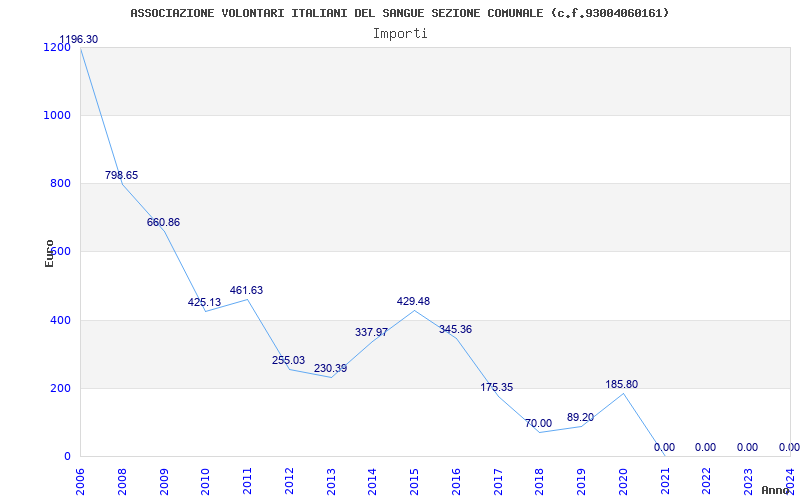This screenshot has width=800, height=500.
Task: Click the 2015 x-axis year label
Action: coord(414,482)
